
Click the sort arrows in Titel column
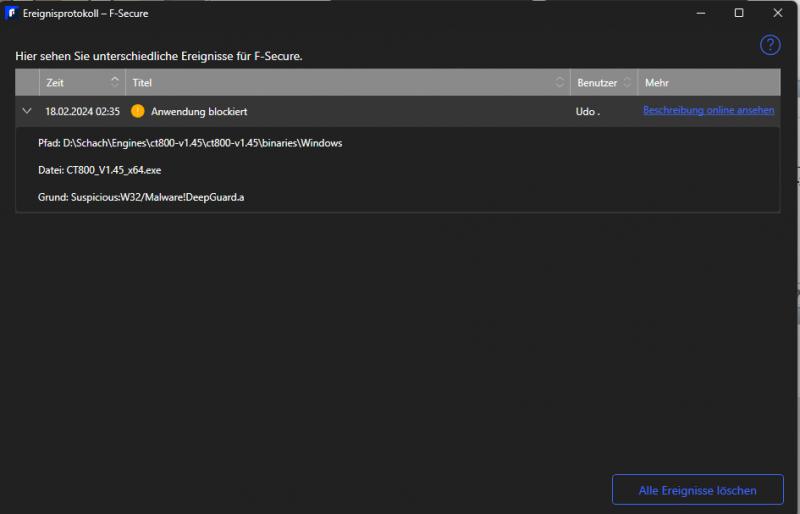pos(560,82)
